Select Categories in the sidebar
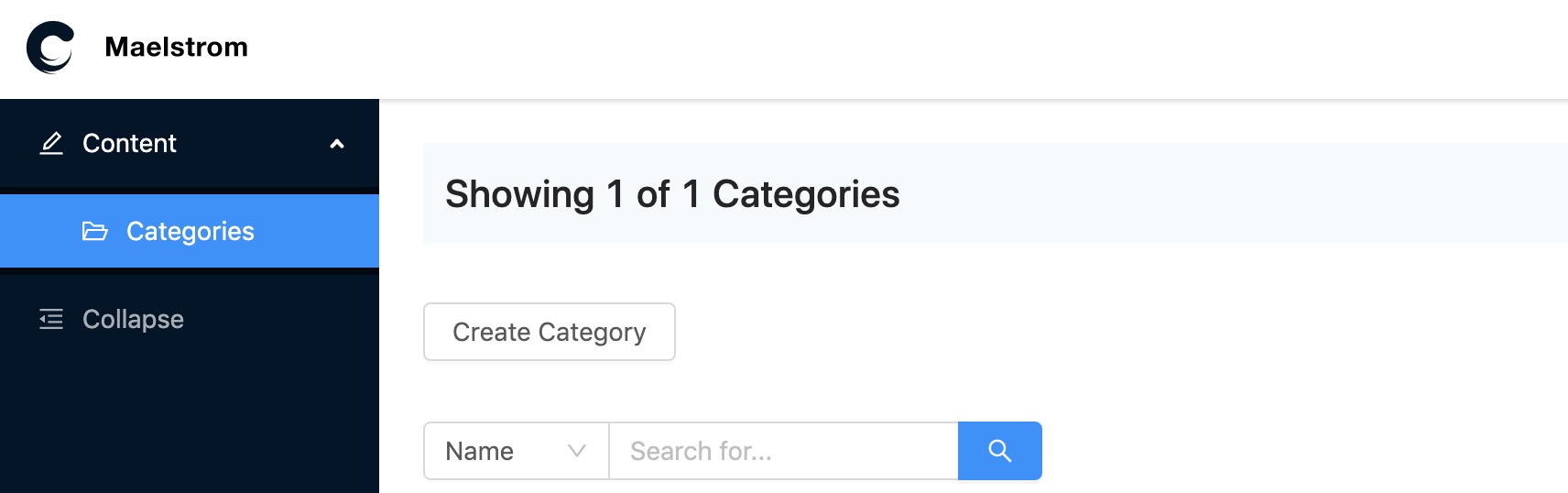The image size is (1568, 493). [x=190, y=231]
